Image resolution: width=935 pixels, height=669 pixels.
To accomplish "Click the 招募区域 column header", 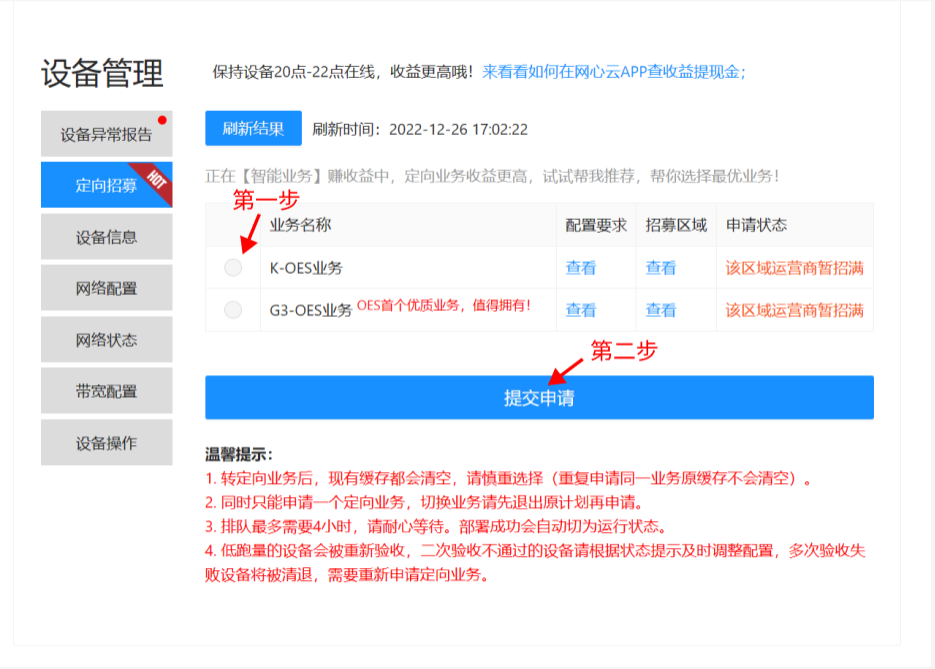I will click(676, 225).
